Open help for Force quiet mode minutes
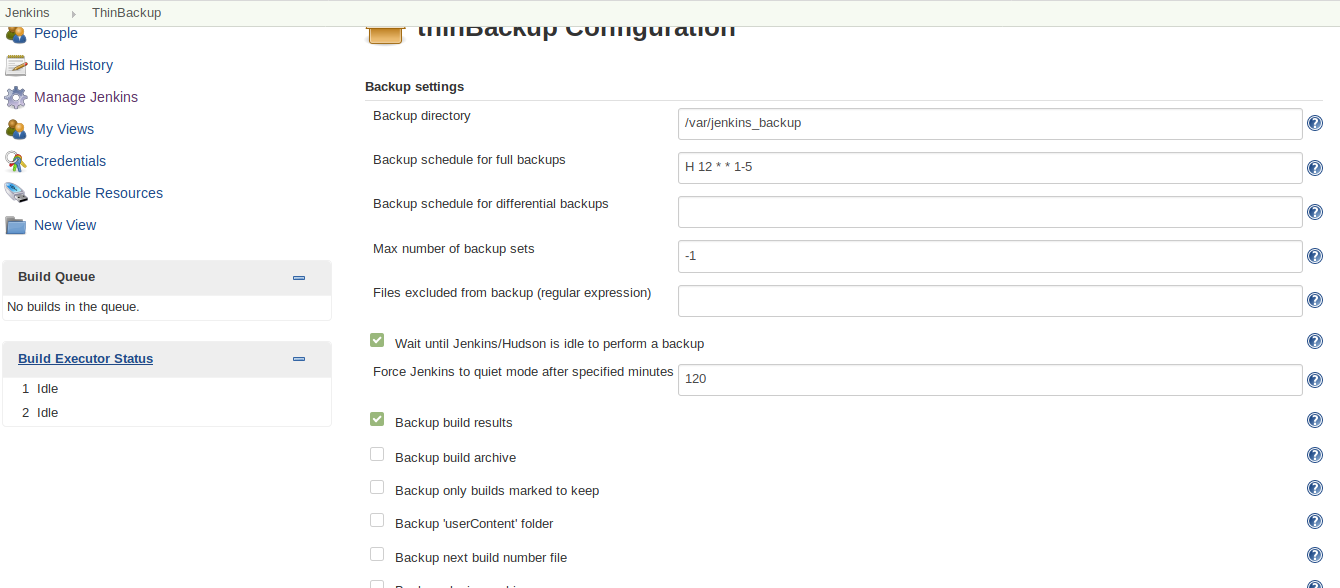Viewport: 1340px width, 588px height. click(x=1315, y=380)
